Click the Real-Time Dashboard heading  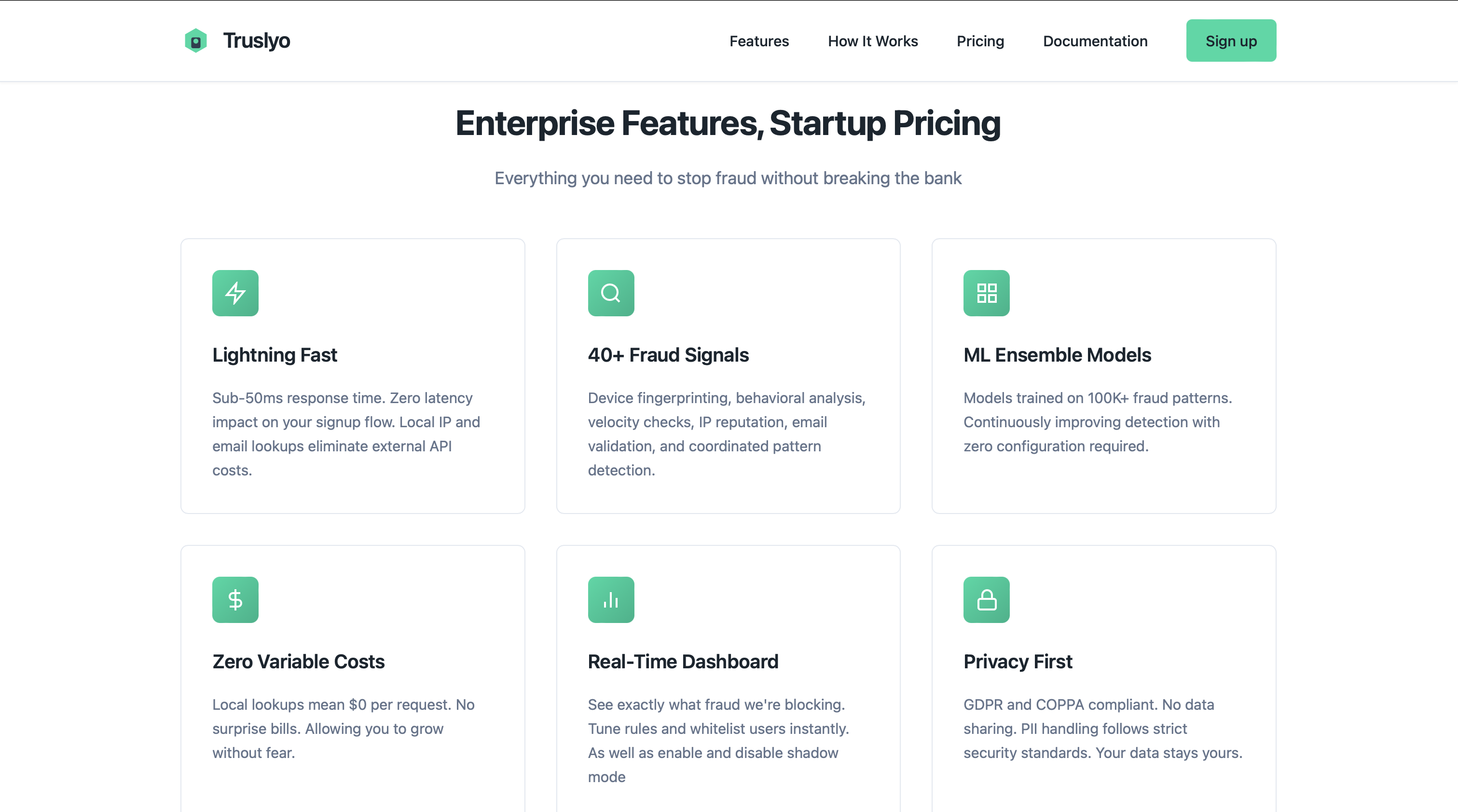pyautogui.click(x=683, y=662)
